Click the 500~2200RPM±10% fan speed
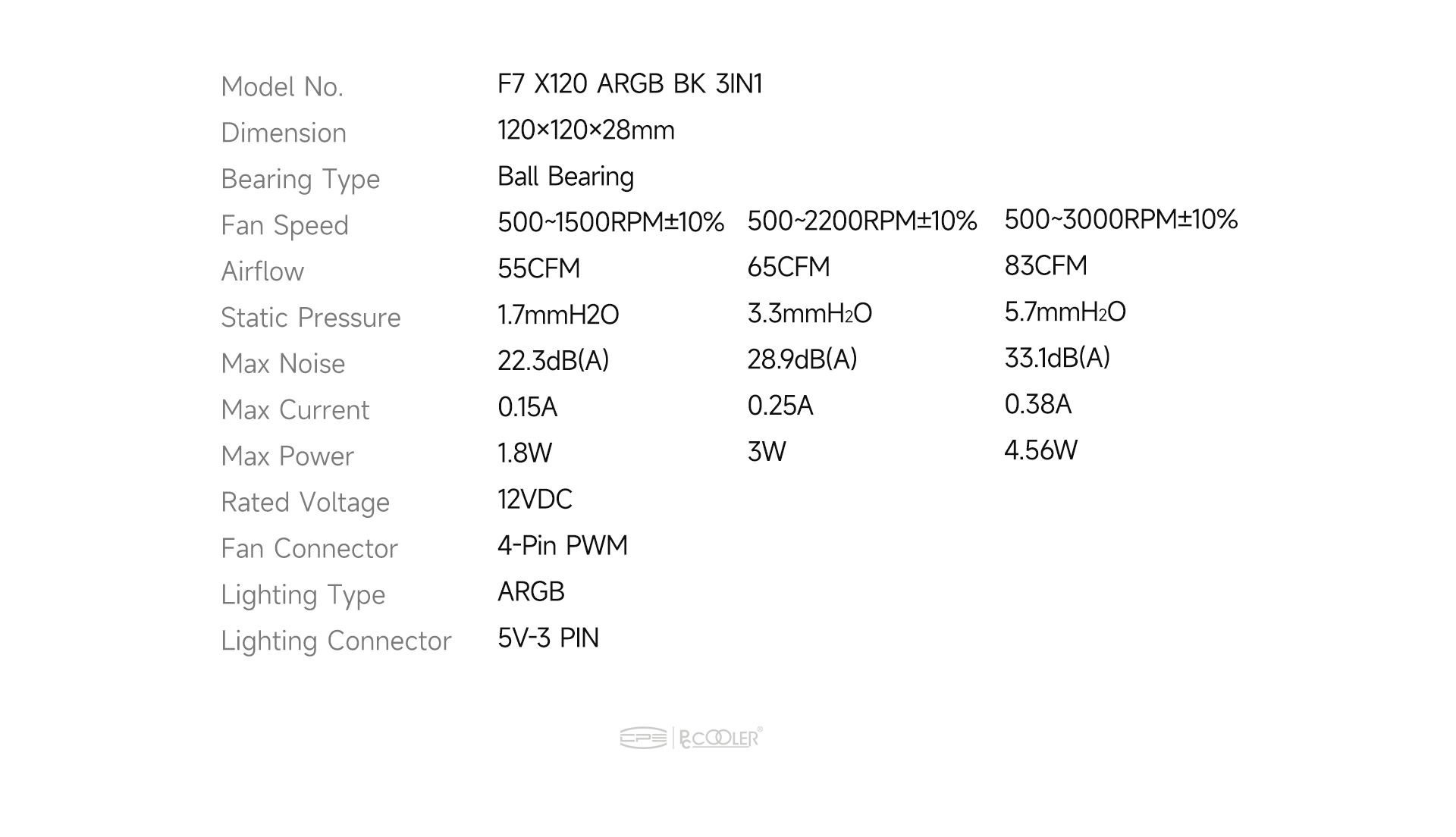Image resolution: width=1456 pixels, height=837 pixels. (861, 221)
